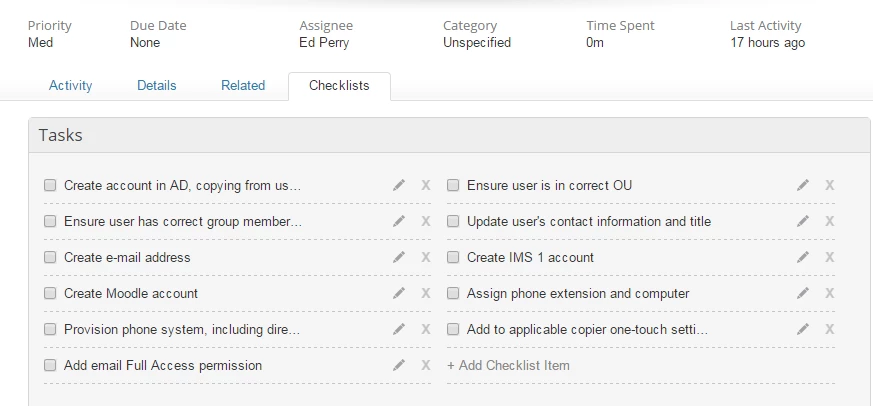Image resolution: width=873 pixels, height=406 pixels.
Task: Remove the Create IMS 1 account item
Action: (829, 257)
